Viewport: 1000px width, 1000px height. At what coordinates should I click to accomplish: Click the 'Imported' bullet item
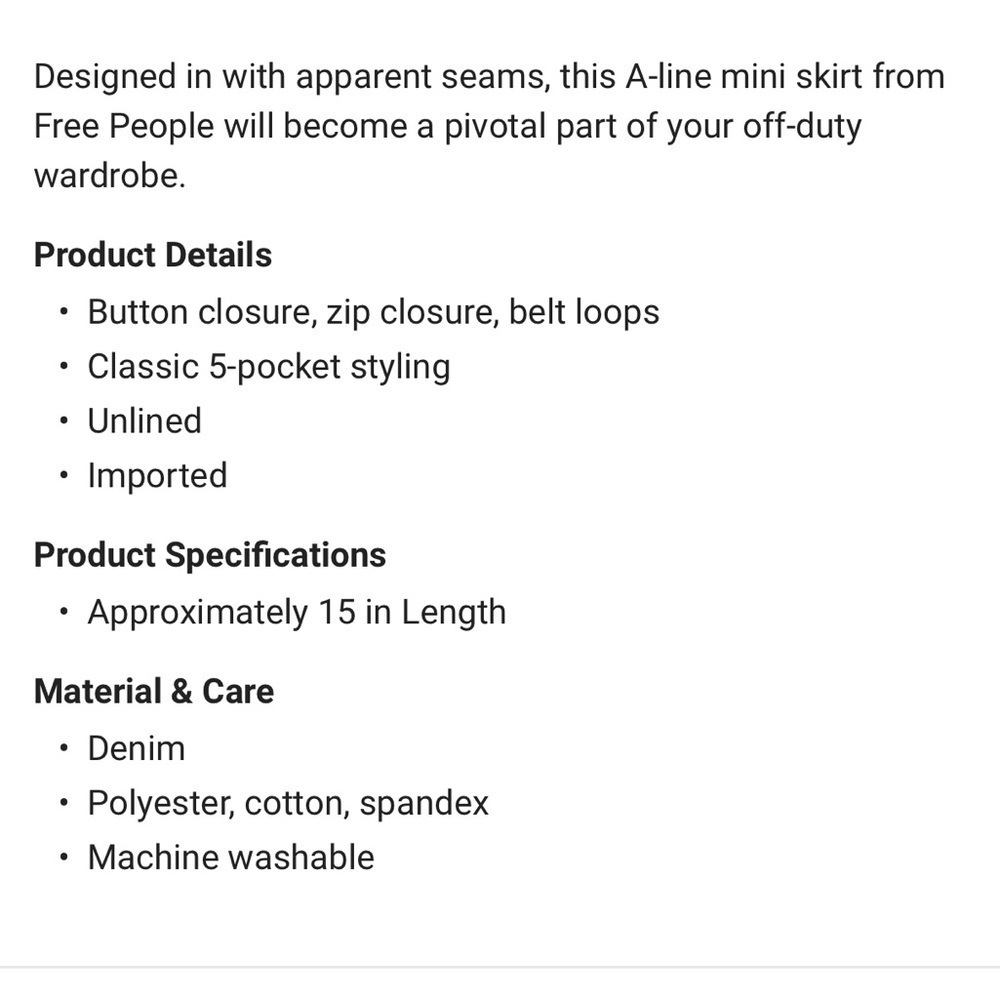coord(158,475)
